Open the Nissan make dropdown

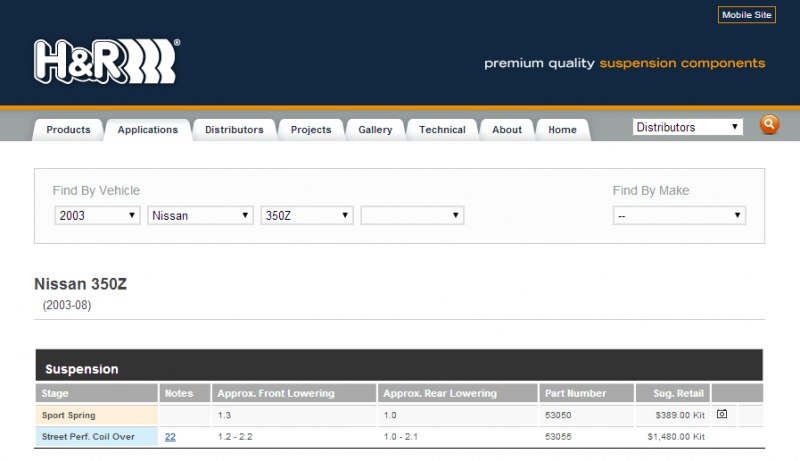pos(200,215)
